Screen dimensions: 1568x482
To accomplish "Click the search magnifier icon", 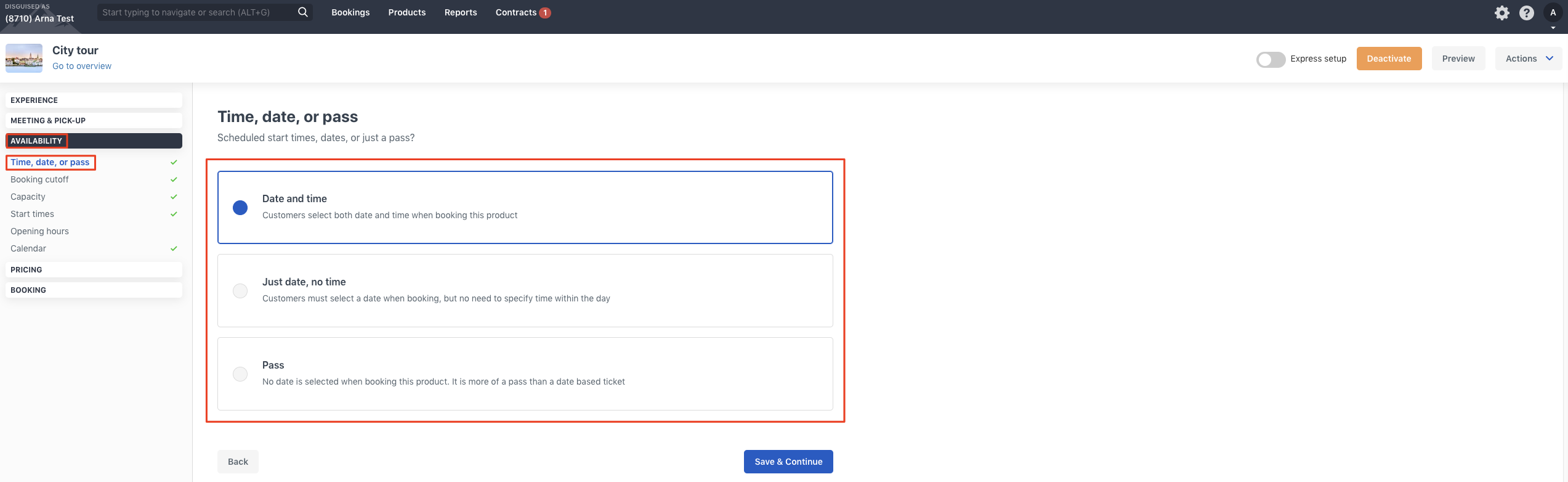I will pyautogui.click(x=302, y=12).
